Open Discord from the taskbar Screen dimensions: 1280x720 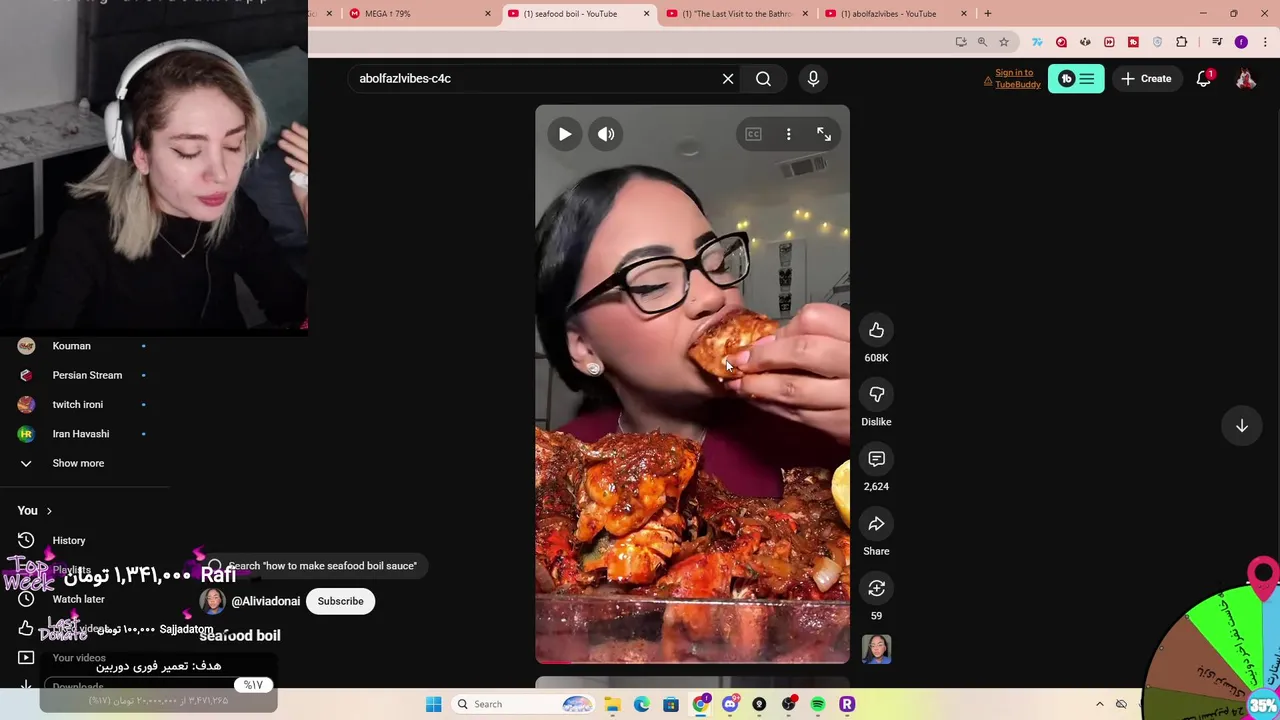point(730,704)
